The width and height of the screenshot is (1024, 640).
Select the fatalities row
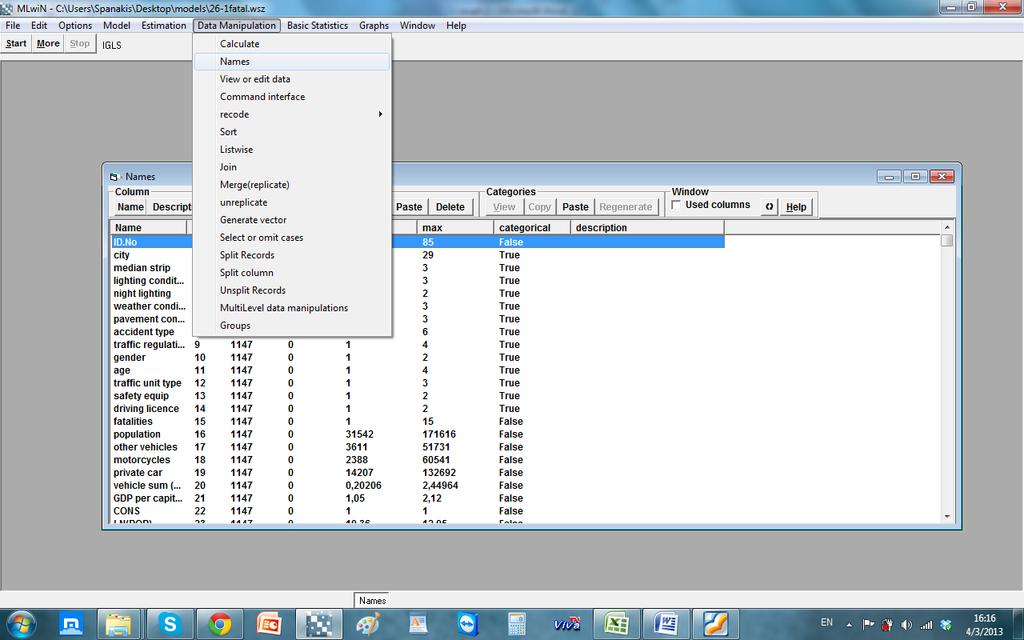tap(417, 422)
